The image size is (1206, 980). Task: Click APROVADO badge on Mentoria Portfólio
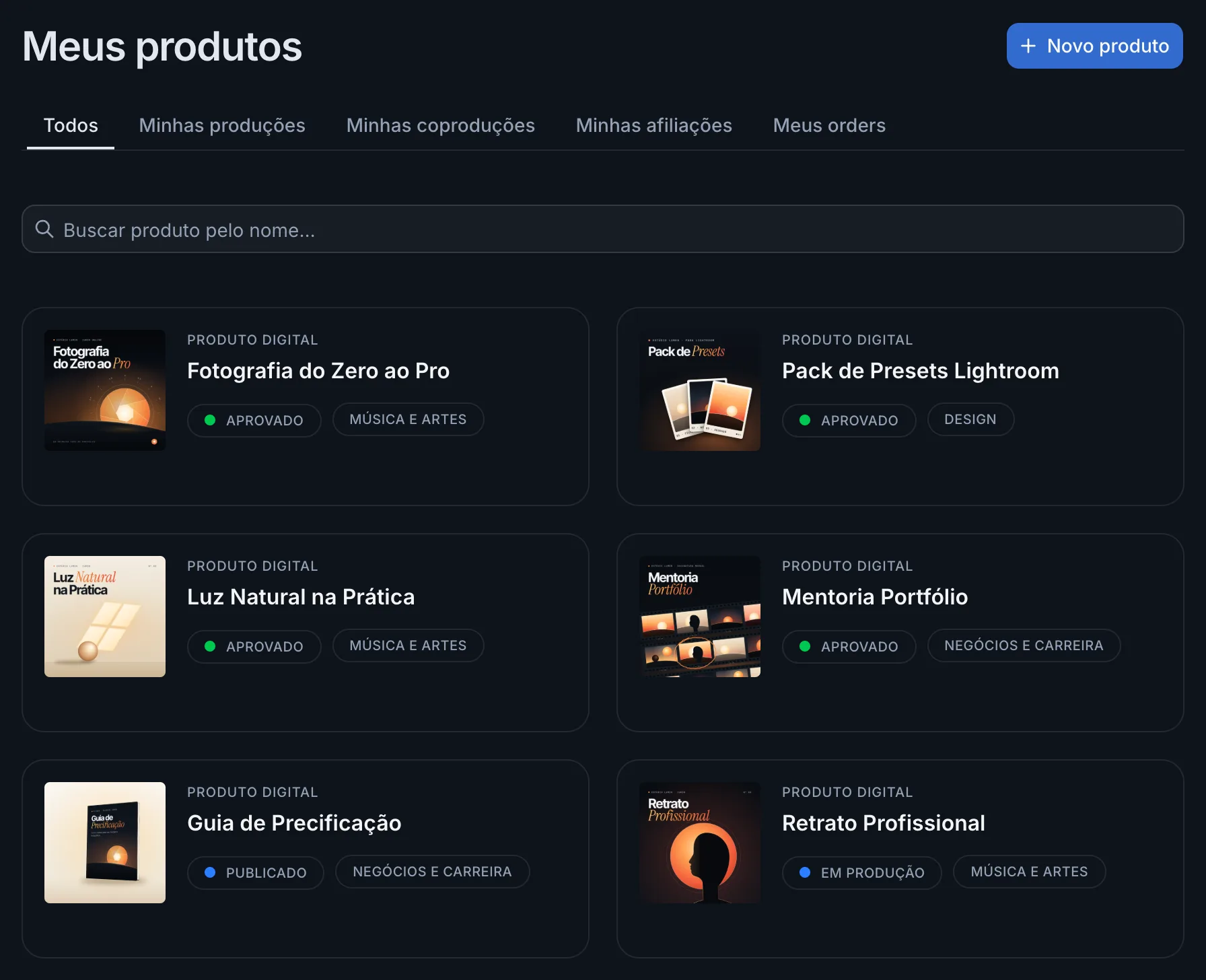click(x=849, y=646)
